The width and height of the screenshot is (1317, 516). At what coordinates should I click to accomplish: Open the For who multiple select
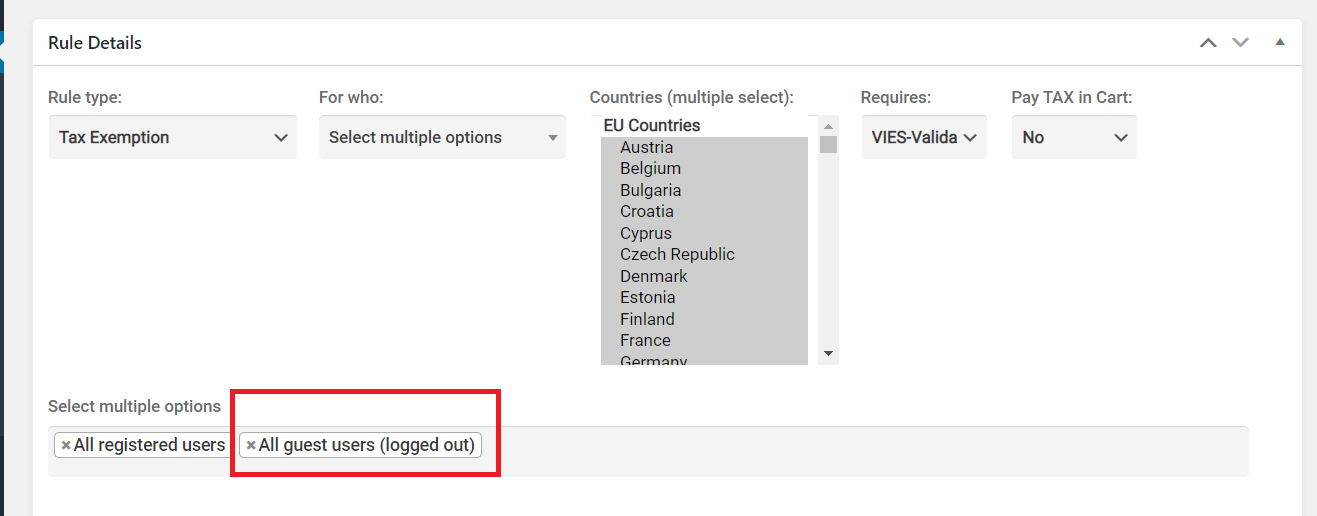pos(442,137)
